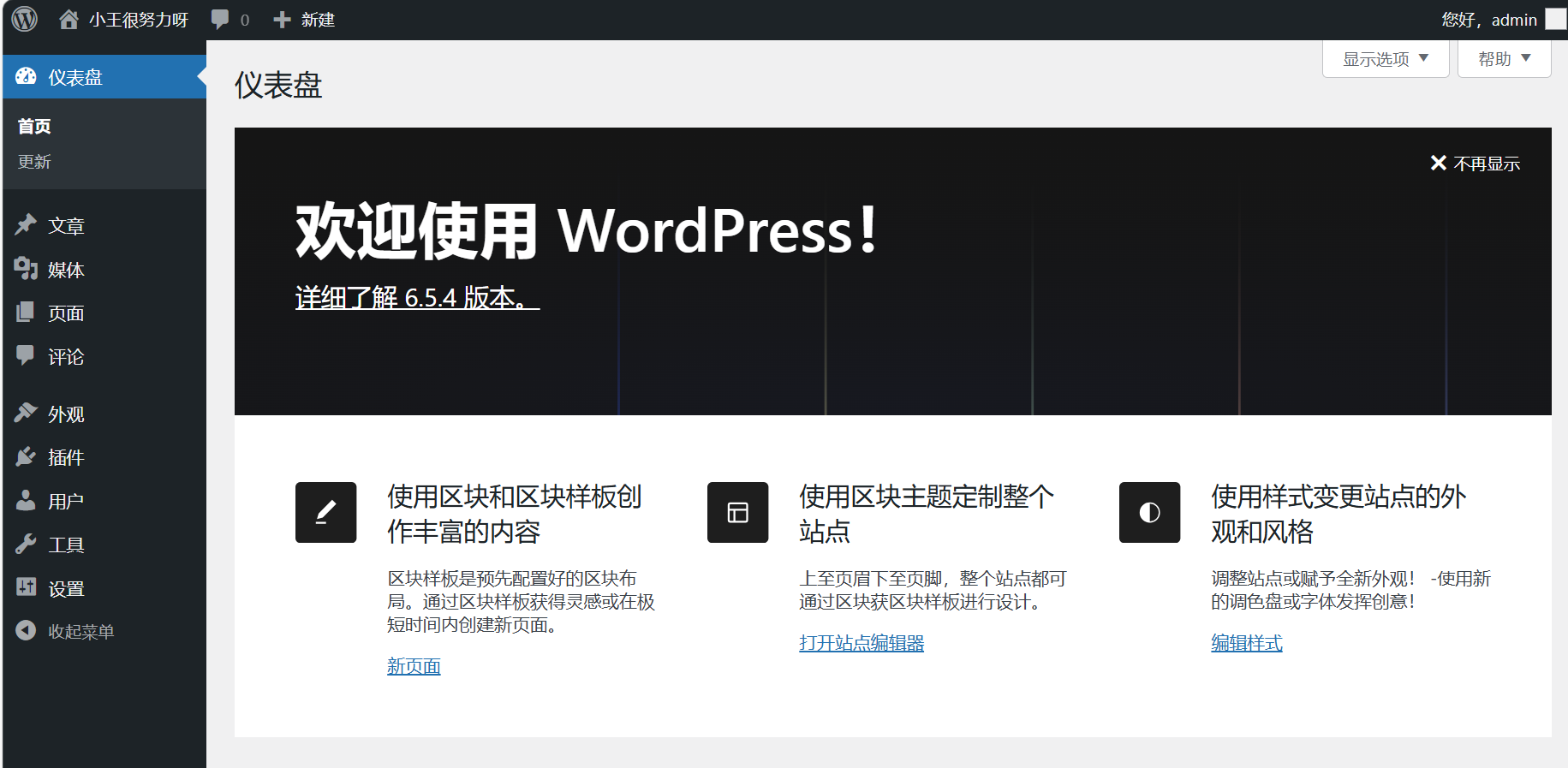Click heading 使用样式变更站点的外观和风格
1568x768 pixels.
pos(1338,514)
